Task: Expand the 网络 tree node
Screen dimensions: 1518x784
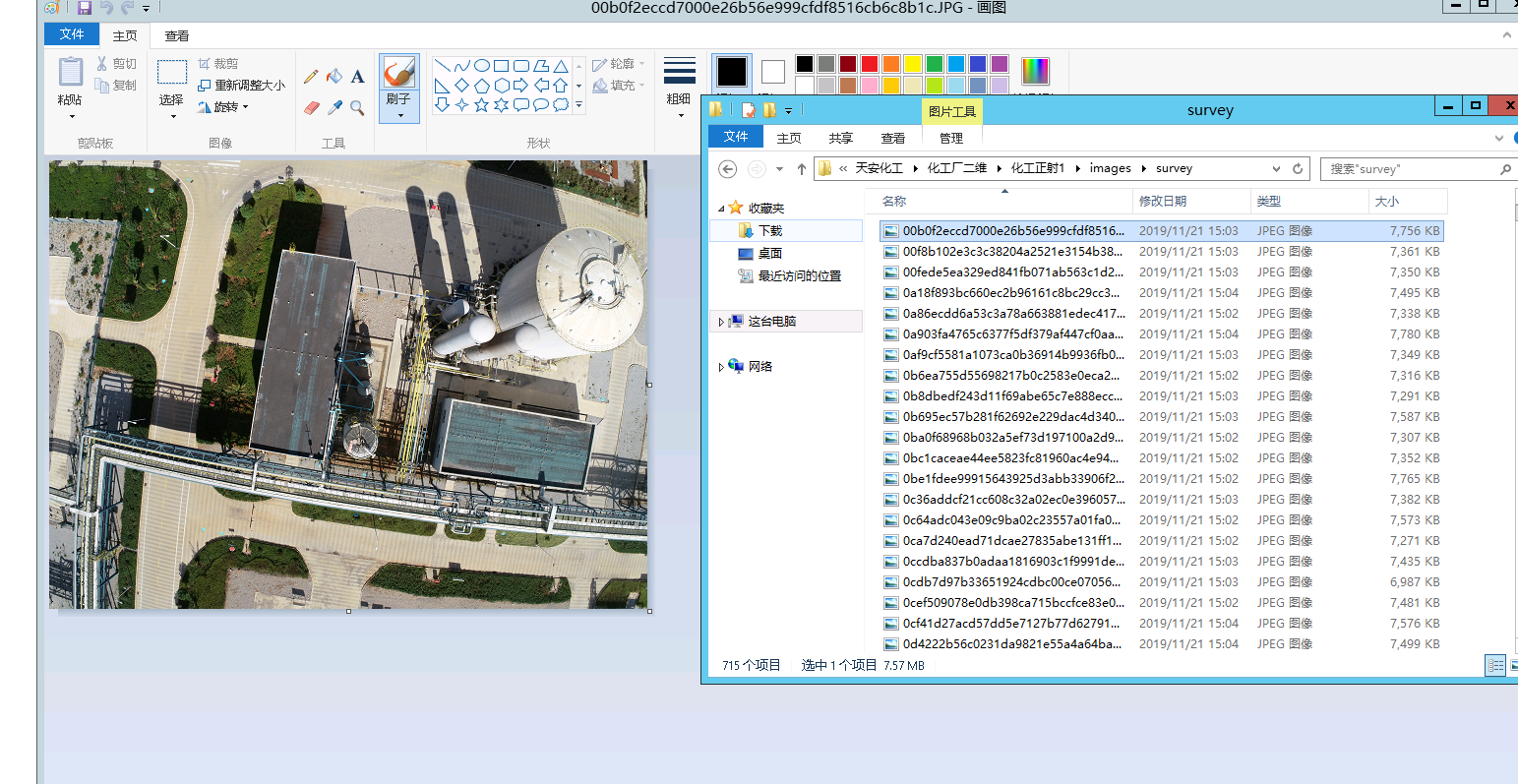Action: tap(721, 367)
